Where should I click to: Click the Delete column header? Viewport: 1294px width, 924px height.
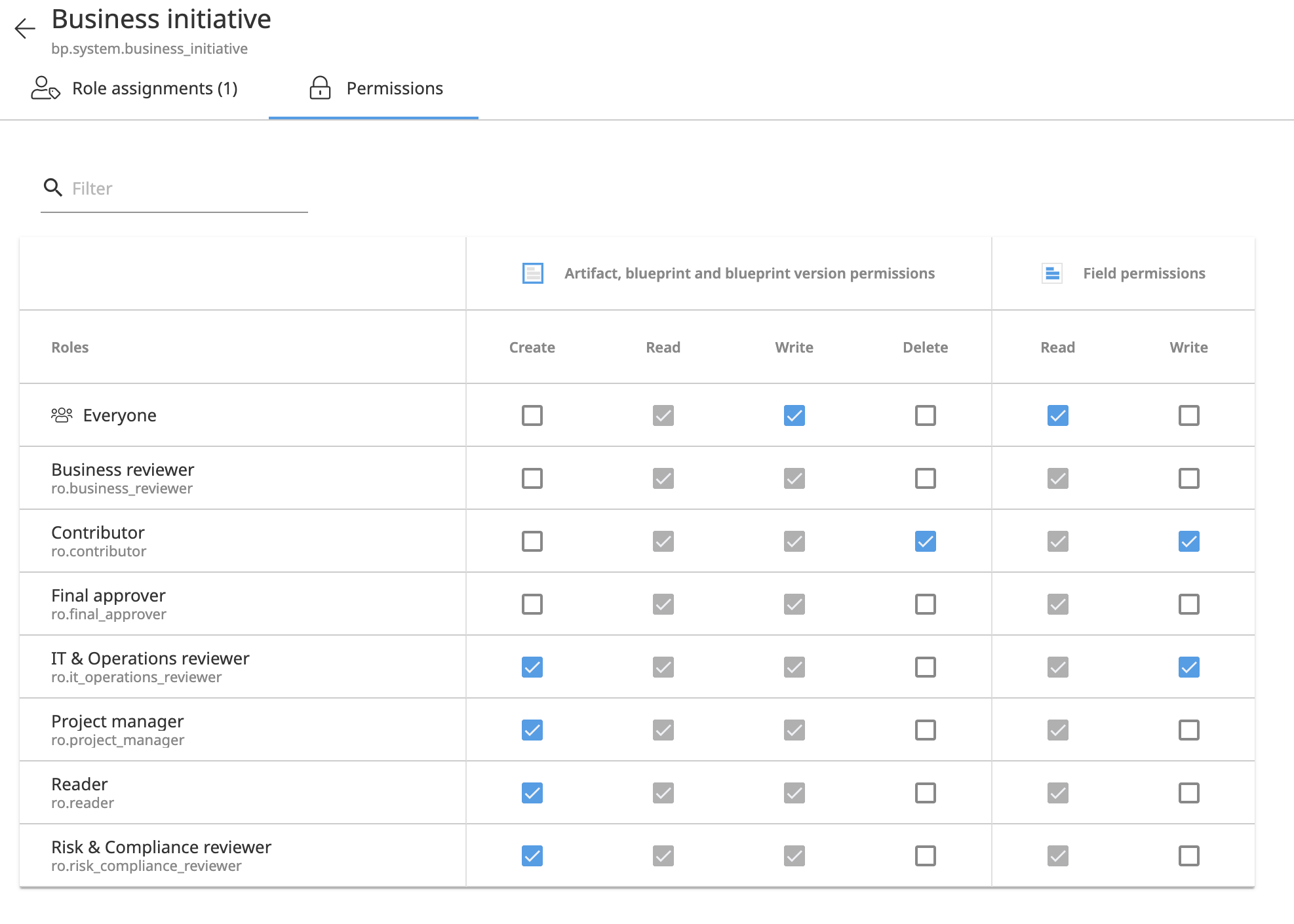tap(926, 347)
